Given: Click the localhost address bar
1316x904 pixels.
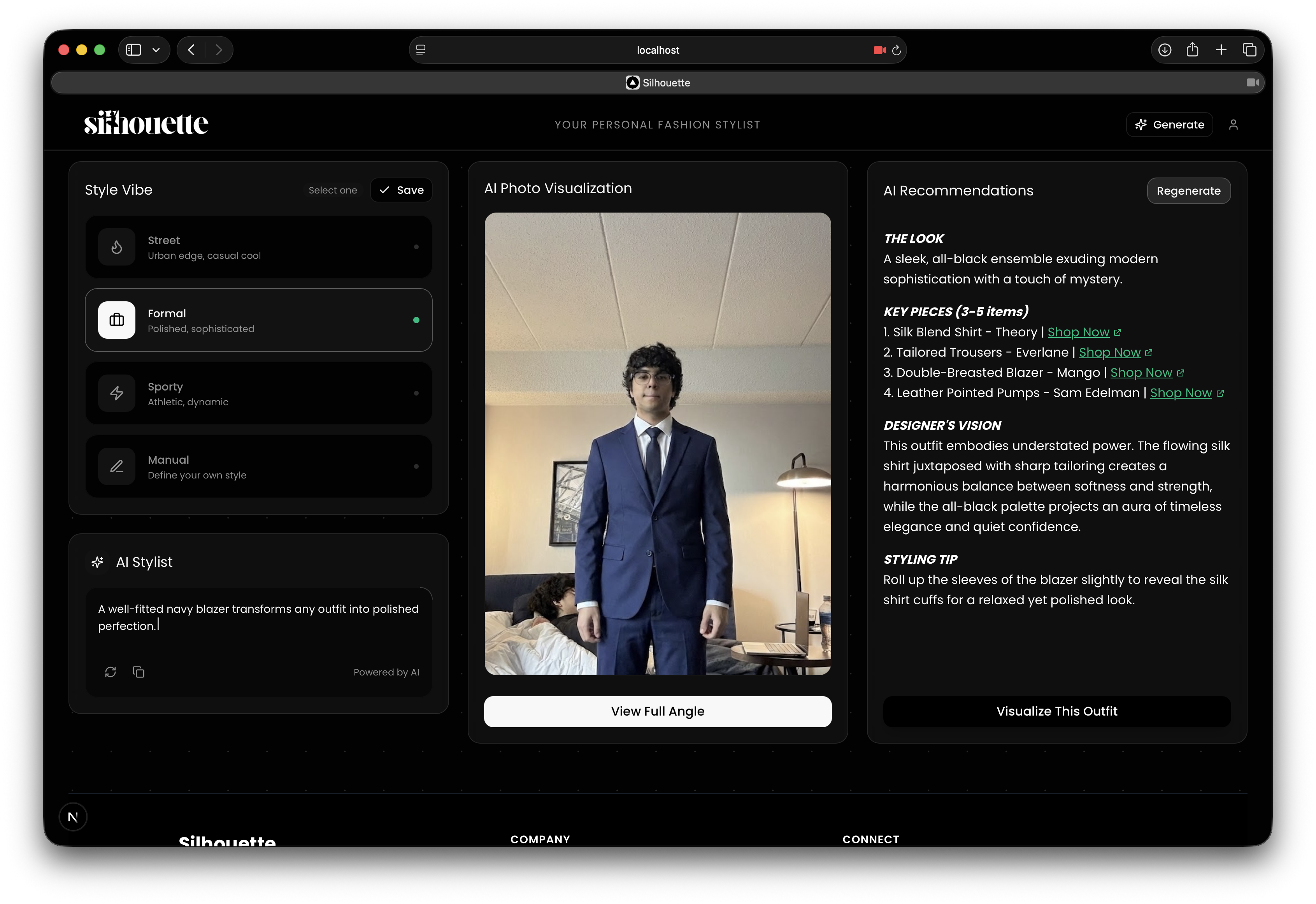Looking at the screenshot, I should [x=658, y=50].
